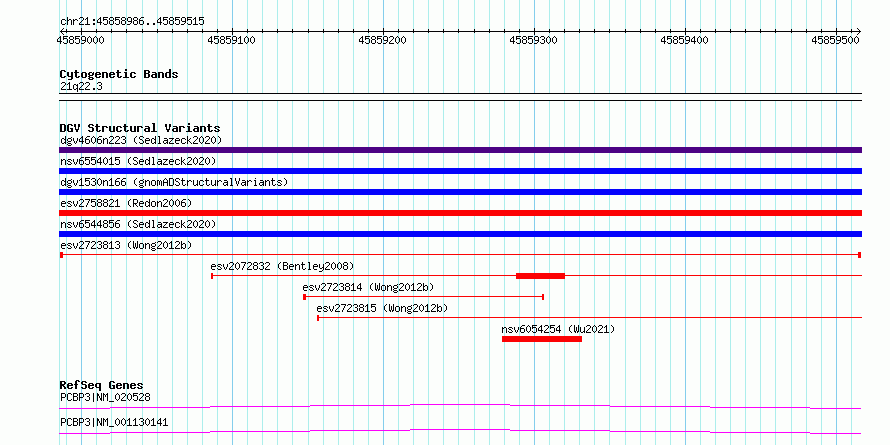Click the thin red esv2723813 variant line
Image resolution: width=890 pixels, height=445 pixels.
pyautogui.click(x=460, y=255)
